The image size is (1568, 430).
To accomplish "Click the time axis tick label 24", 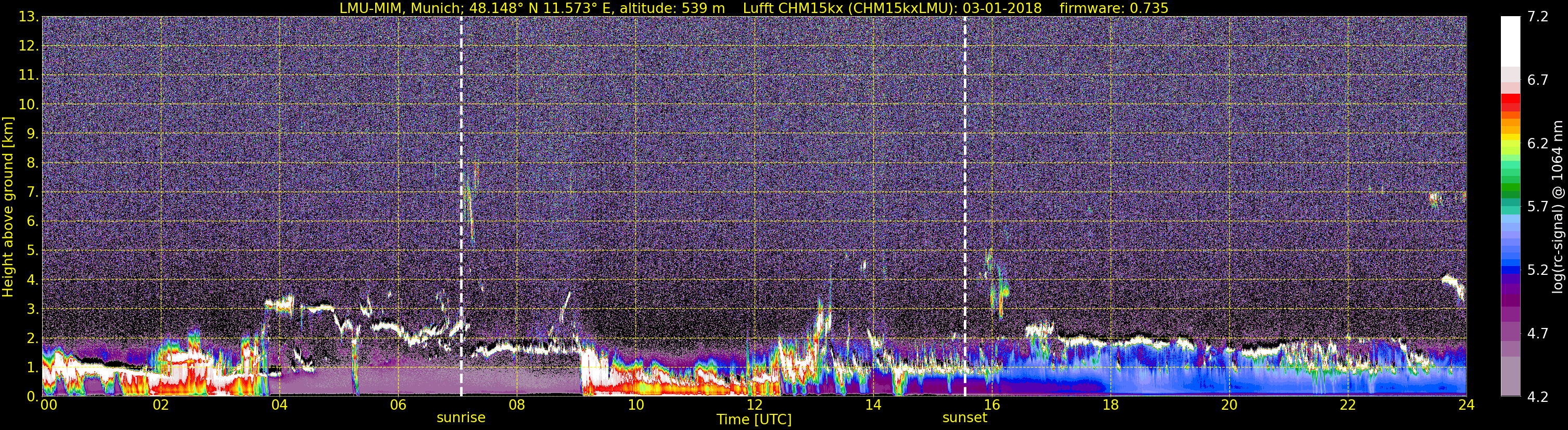I will point(1465,405).
